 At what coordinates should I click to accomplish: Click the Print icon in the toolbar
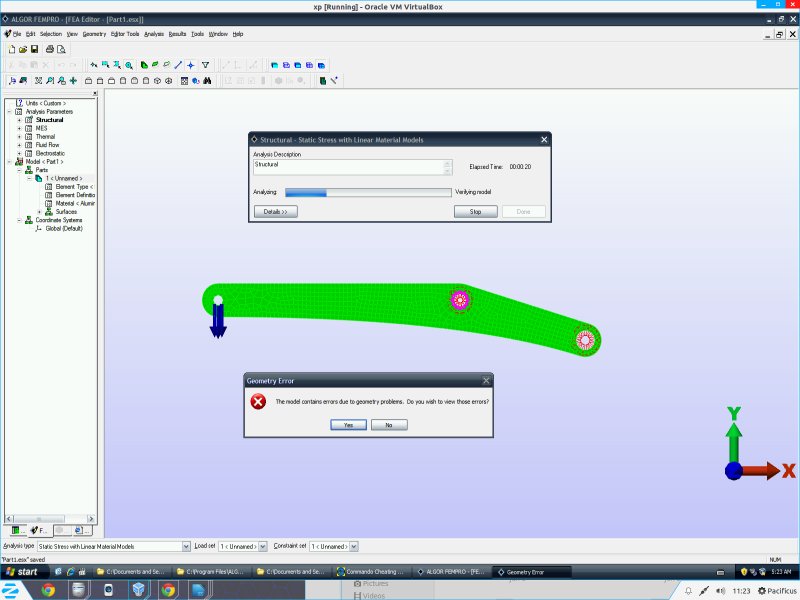[49, 49]
